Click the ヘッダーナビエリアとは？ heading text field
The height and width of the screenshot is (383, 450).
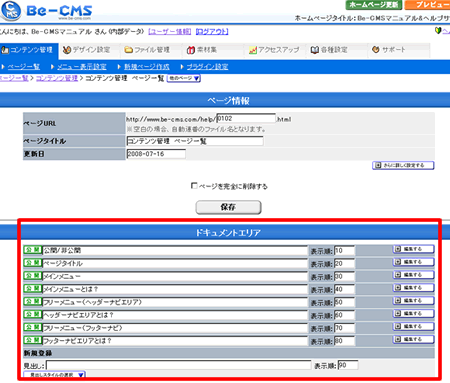[175, 315]
